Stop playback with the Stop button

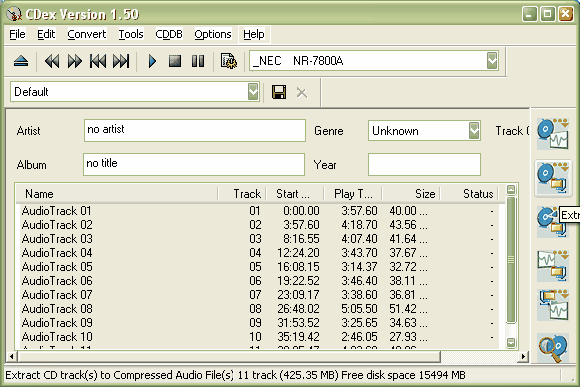pyautogui.click(x=175, y=61)
